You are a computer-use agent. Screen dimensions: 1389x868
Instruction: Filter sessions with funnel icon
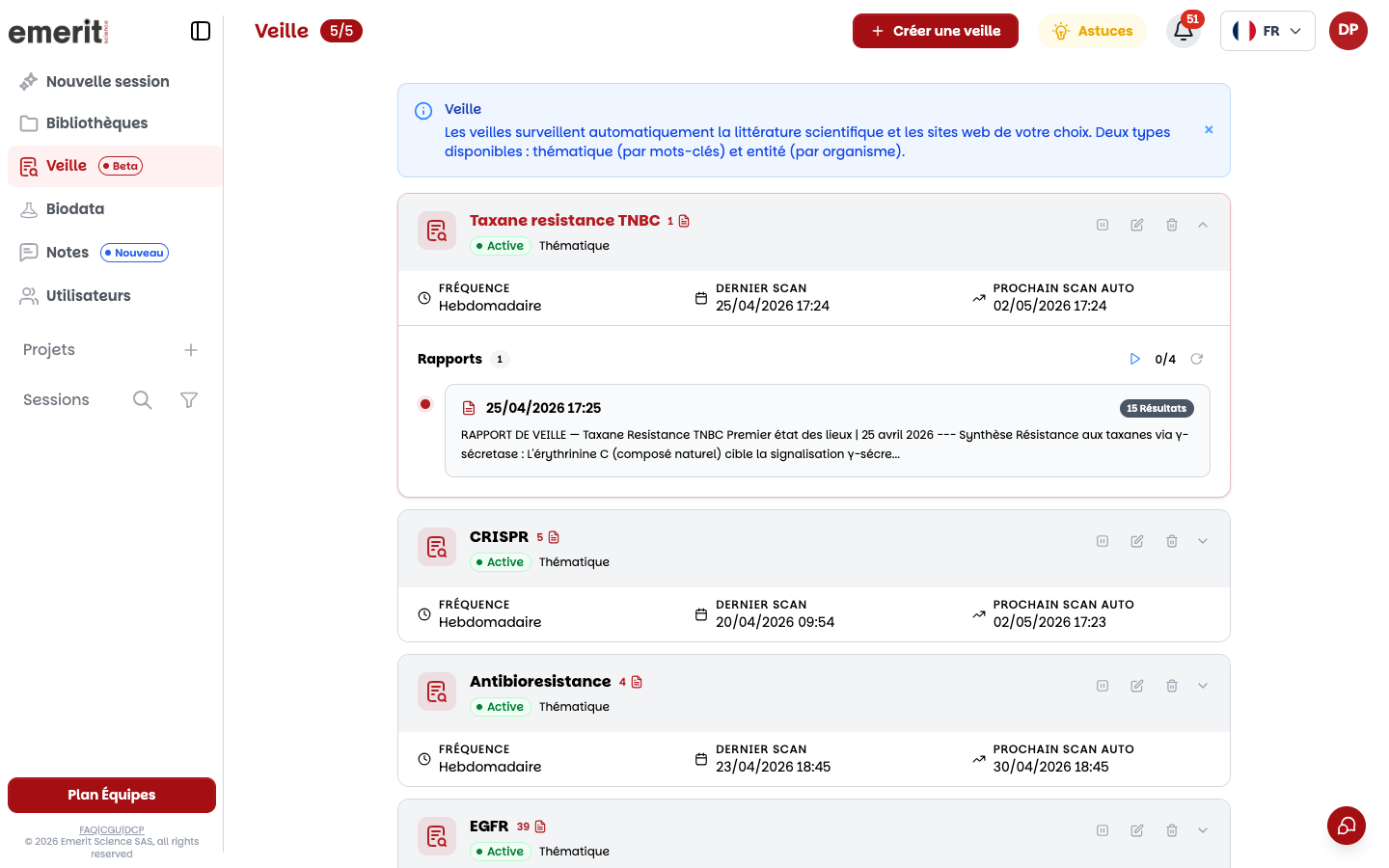[189, 400]
